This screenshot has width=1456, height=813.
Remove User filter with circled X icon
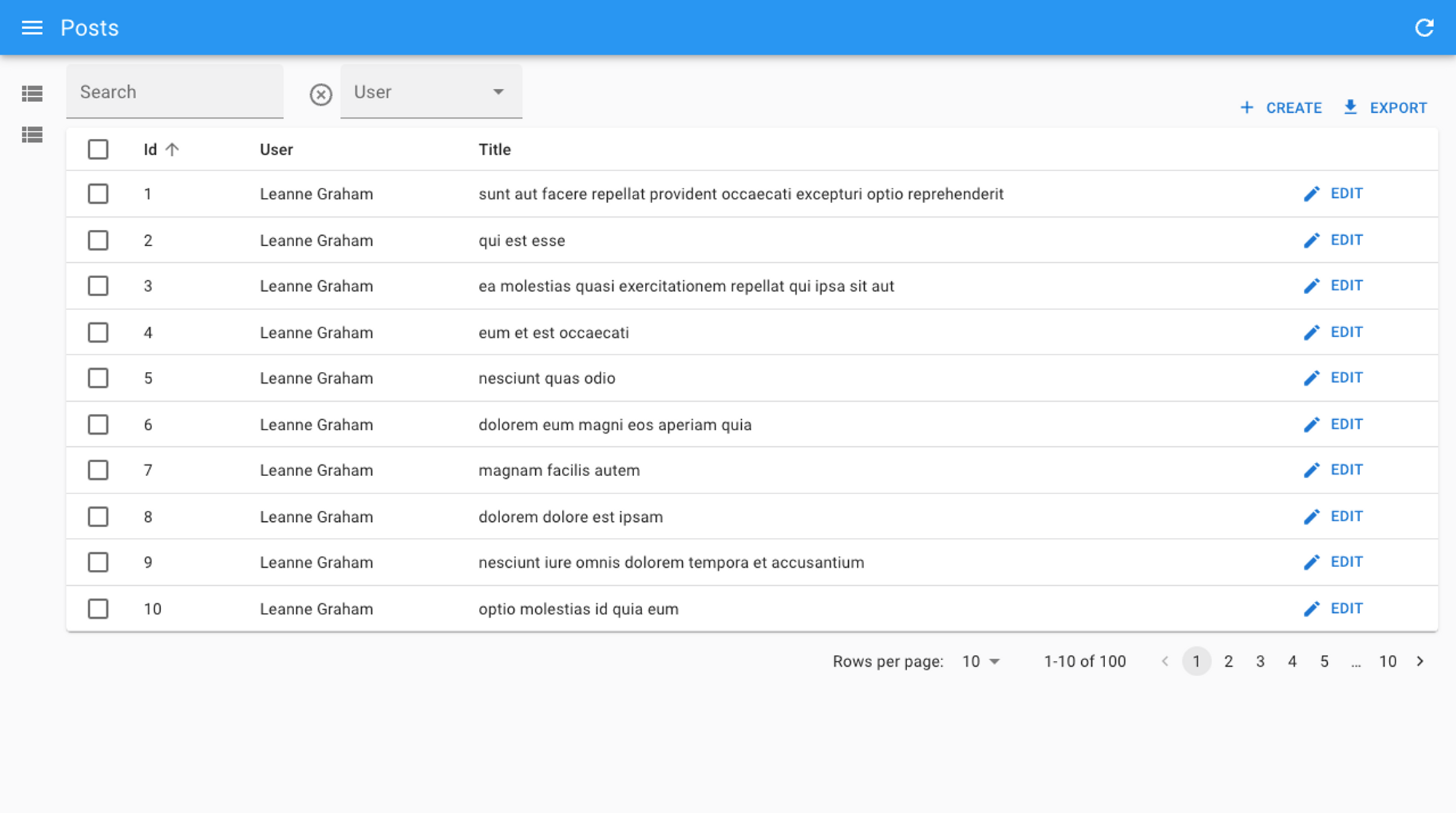tap(320, 94)
